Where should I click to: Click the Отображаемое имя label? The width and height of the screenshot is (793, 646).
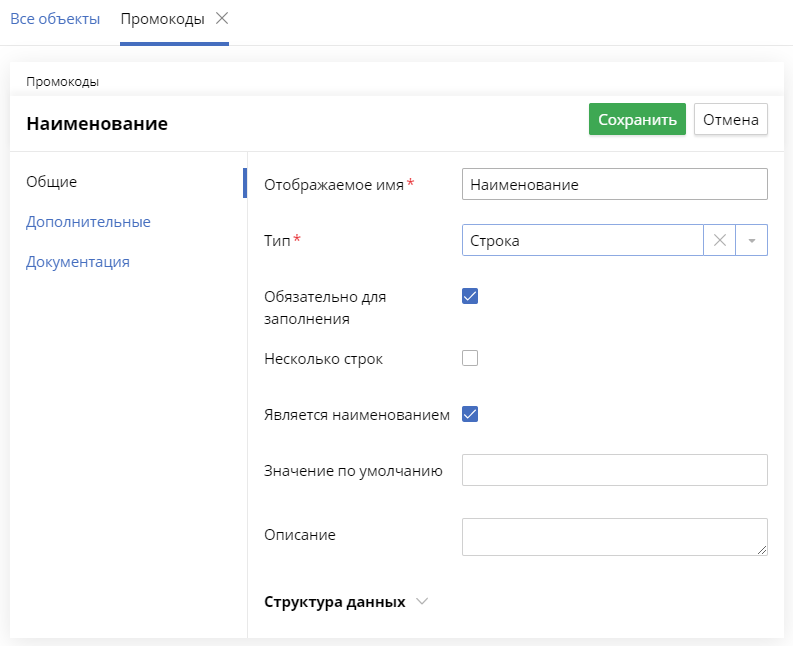[334, 185]
